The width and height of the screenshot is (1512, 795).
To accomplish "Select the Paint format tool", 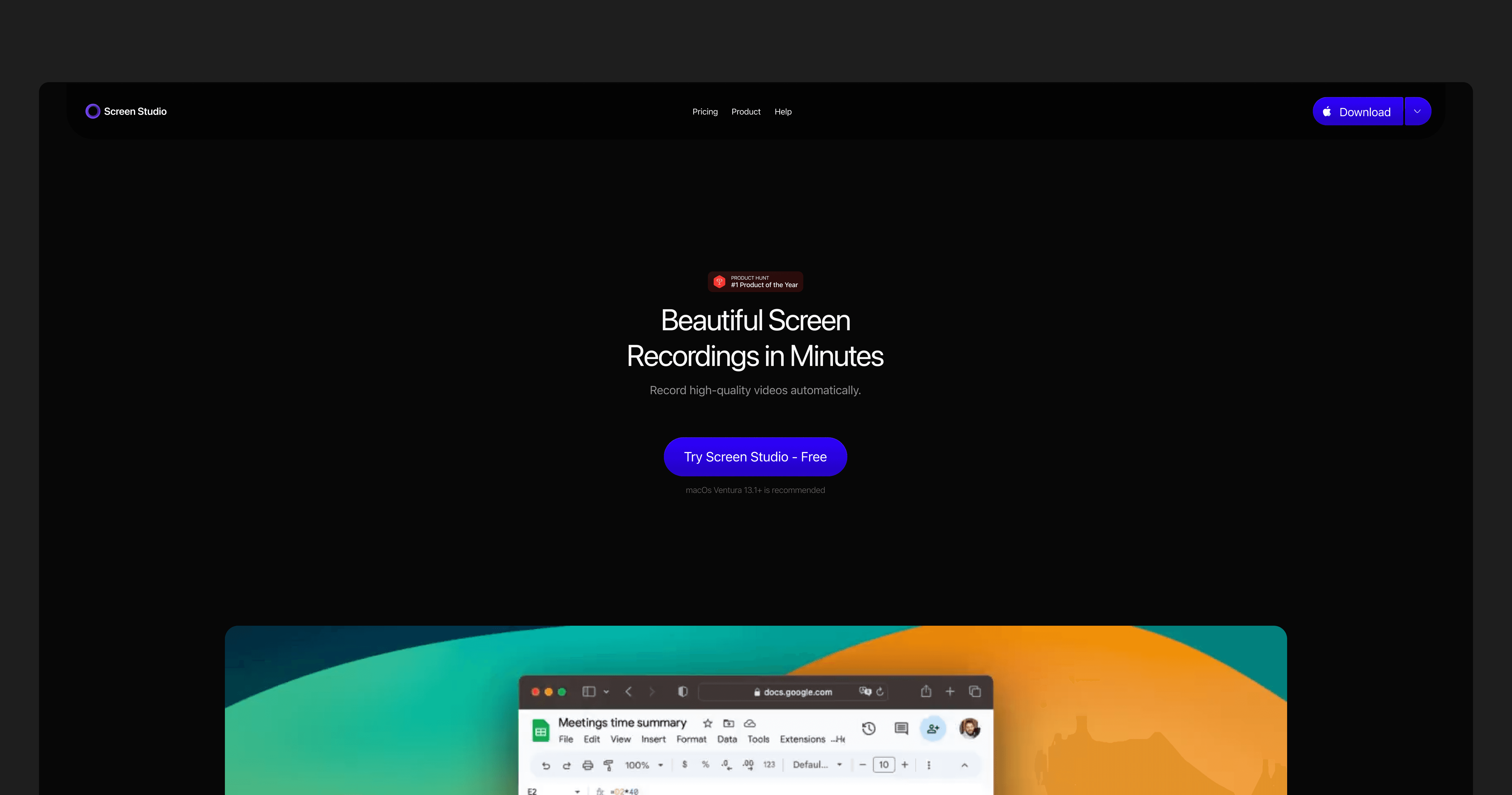I will [x=609, y=765].
